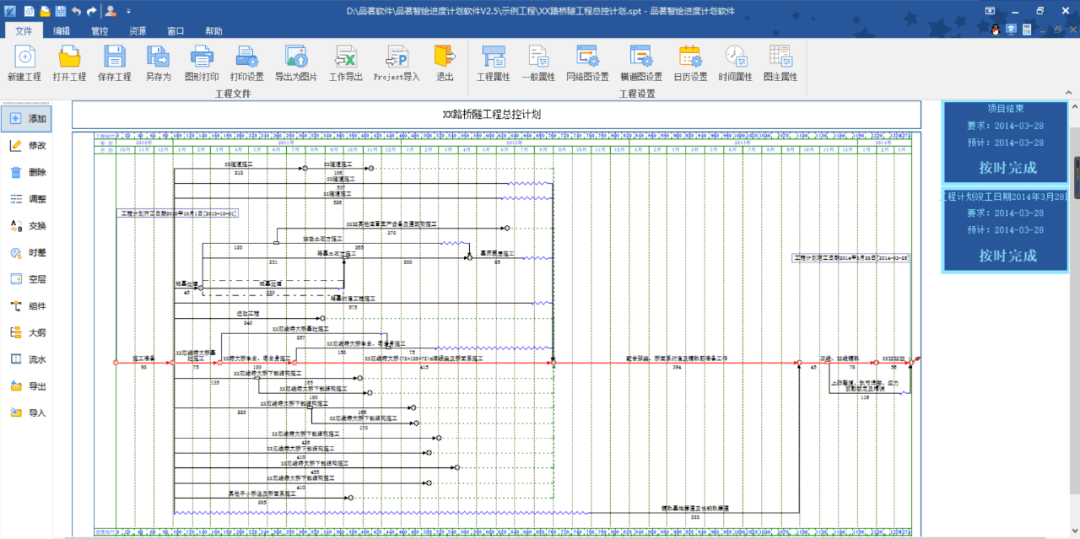Click the project start date label box

click(178, 214)
